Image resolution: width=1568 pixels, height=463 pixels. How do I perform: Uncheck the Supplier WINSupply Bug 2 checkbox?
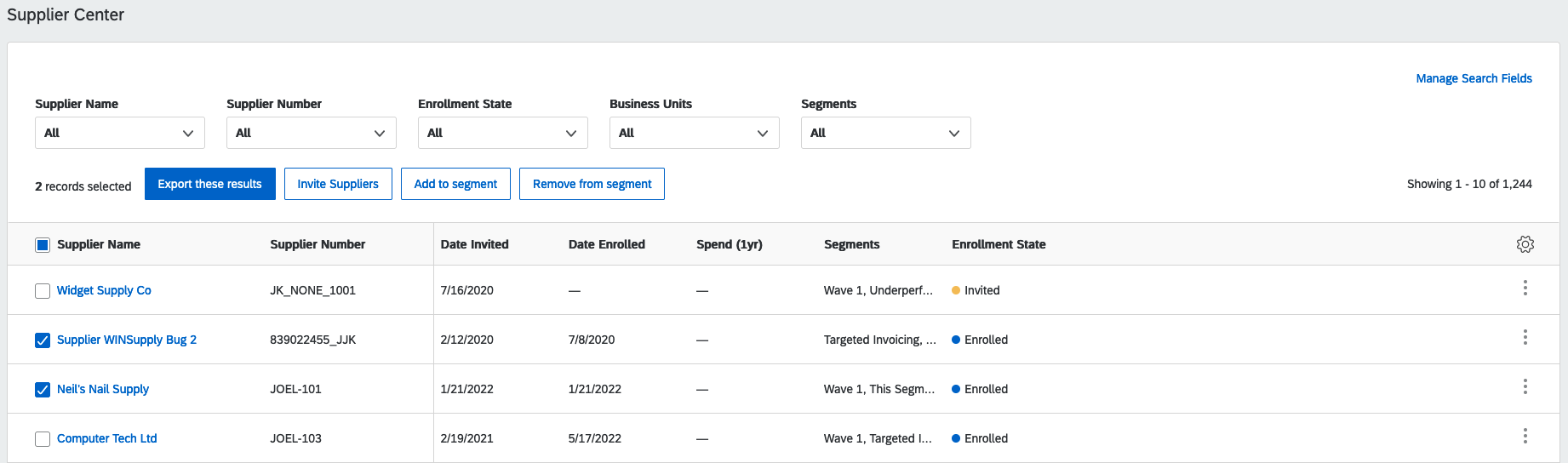(43, 340)
